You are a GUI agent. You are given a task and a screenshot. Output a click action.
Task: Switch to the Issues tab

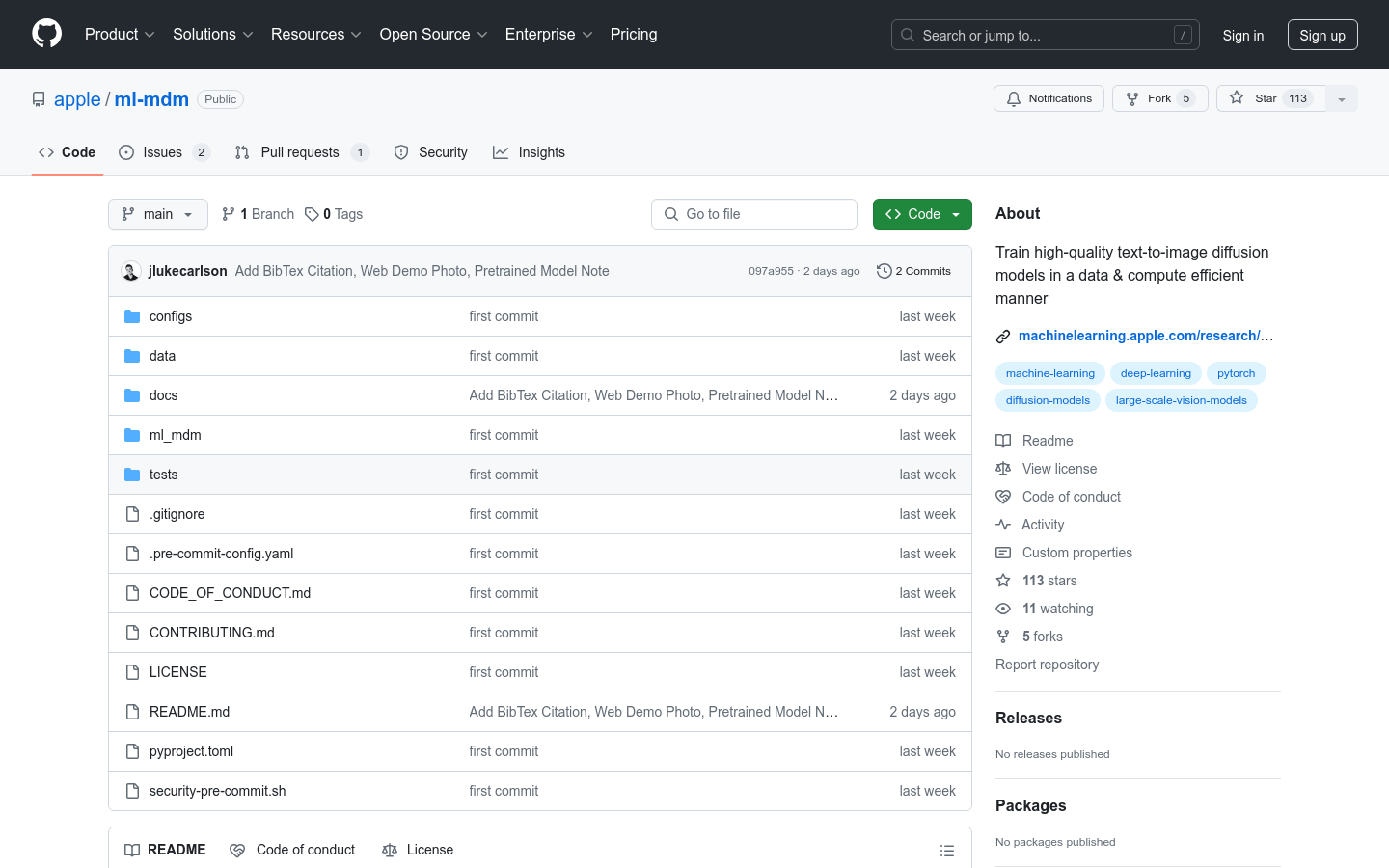164,152
